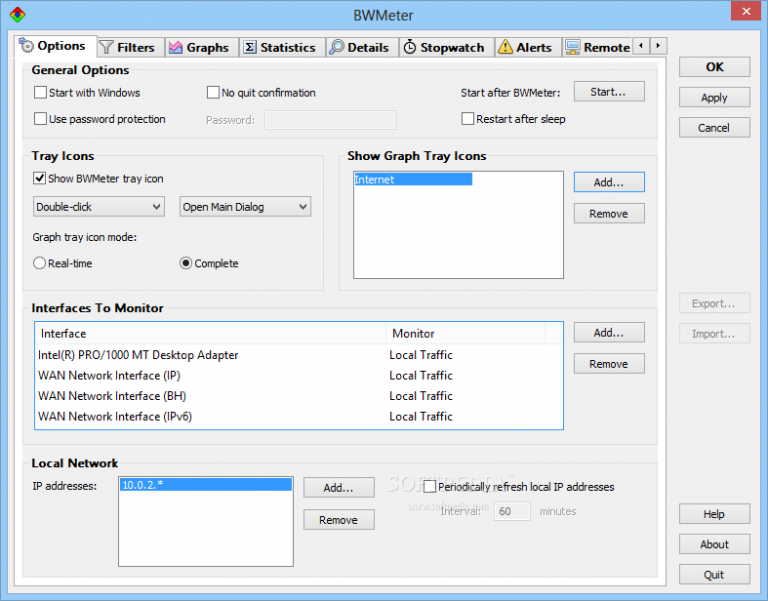This screenshot has height=601, width=768.
Task: Tick Use password protection checkbox
Action: [41, 119]
